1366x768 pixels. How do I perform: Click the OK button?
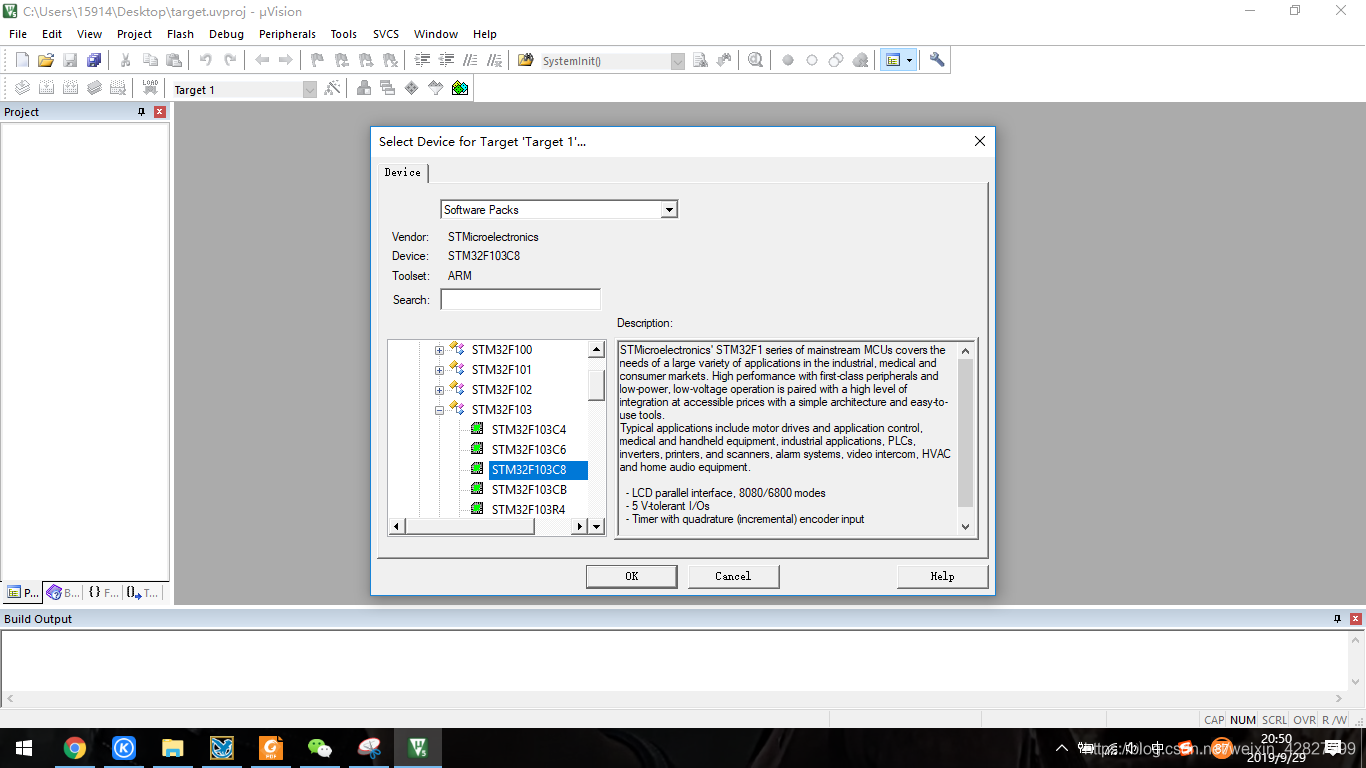point(631,576)
